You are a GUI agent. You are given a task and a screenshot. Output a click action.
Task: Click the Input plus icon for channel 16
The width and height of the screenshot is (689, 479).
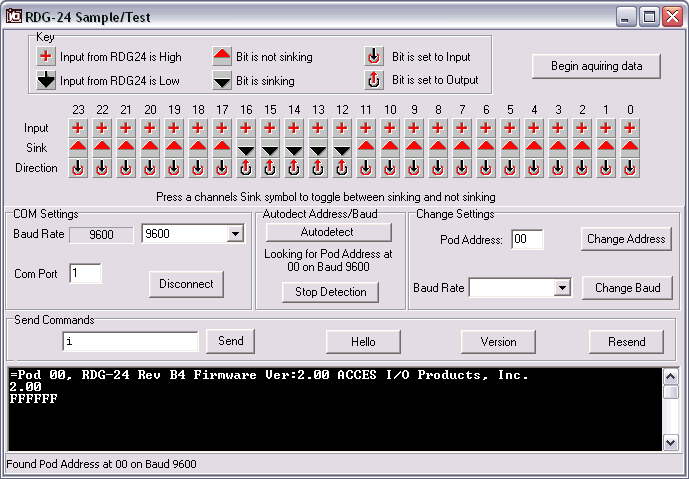[246, 128]
